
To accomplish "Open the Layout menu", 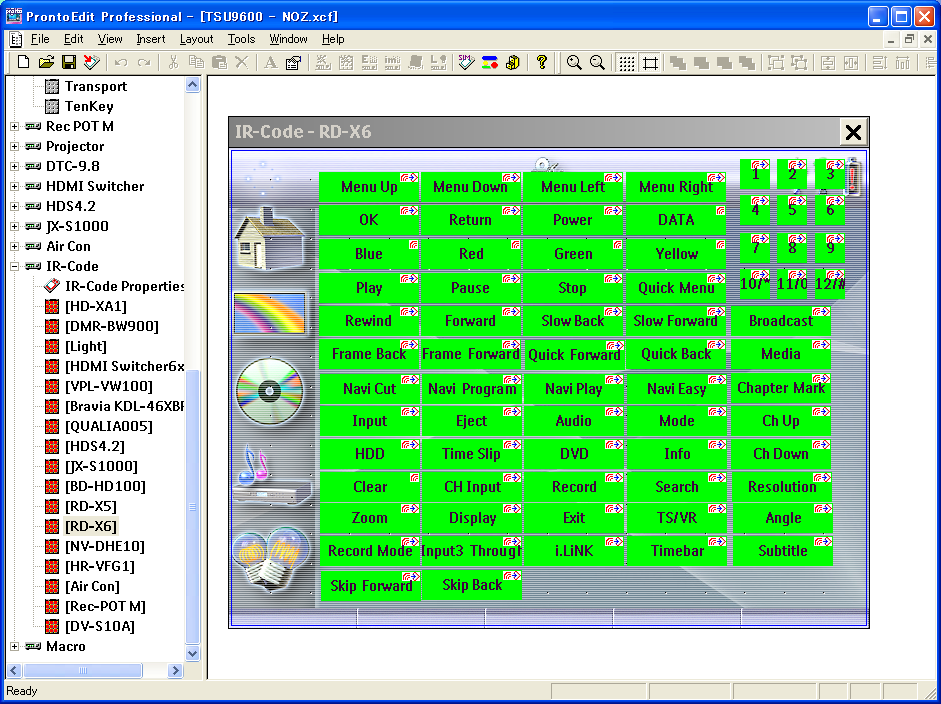I will click(x=196, y=39).
